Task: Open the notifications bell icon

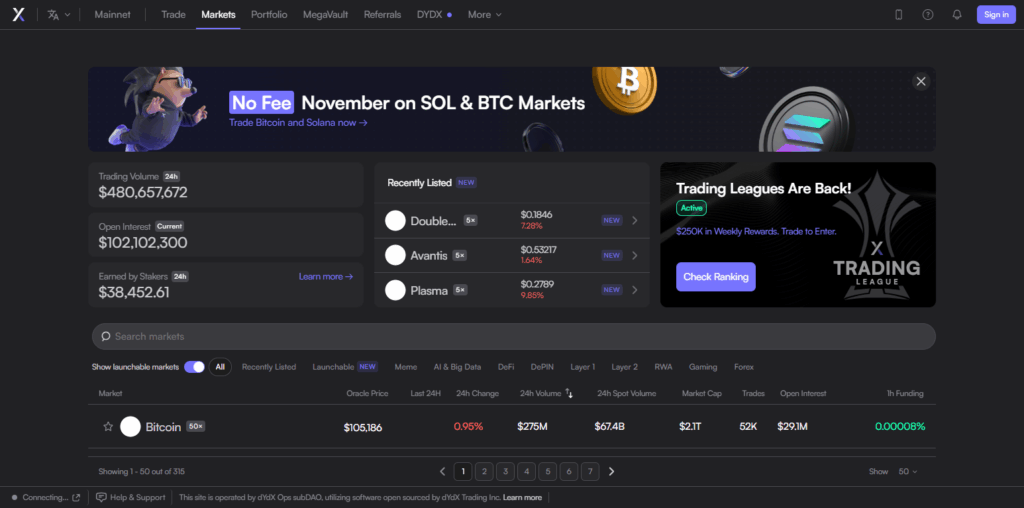Action: tap(957, 15)
